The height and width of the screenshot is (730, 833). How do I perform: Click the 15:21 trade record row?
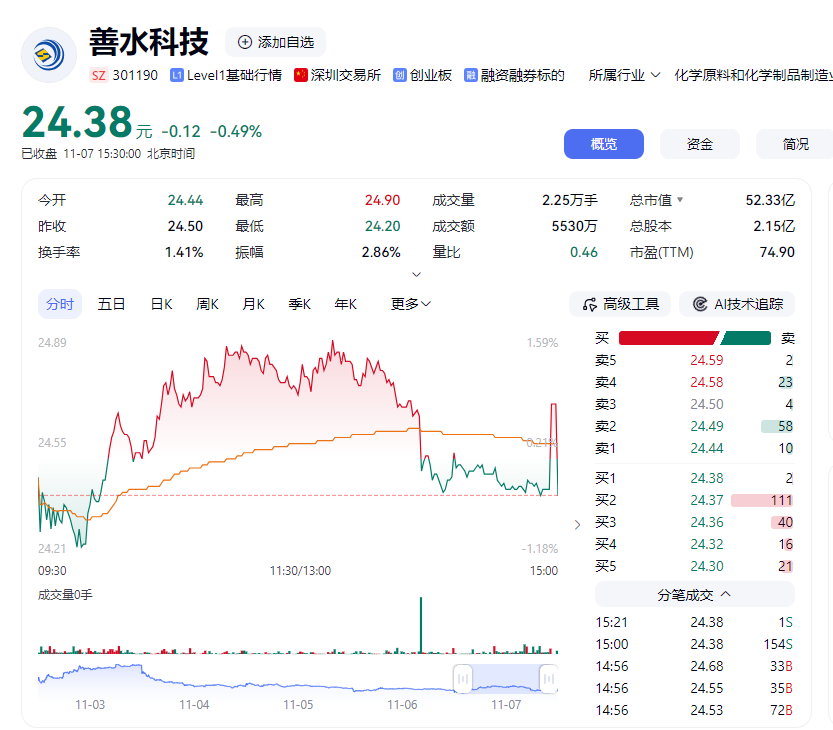[x=694, y=622]
